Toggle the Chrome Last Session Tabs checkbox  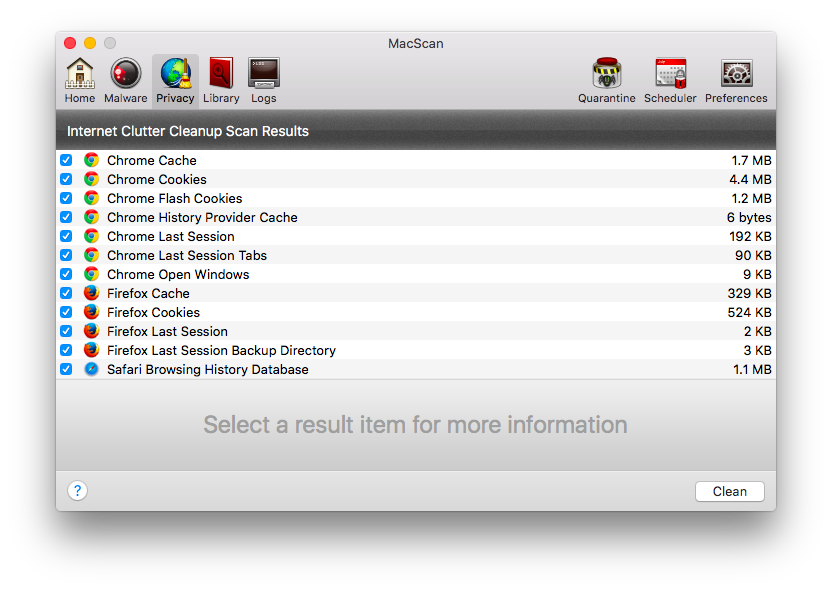66,255
